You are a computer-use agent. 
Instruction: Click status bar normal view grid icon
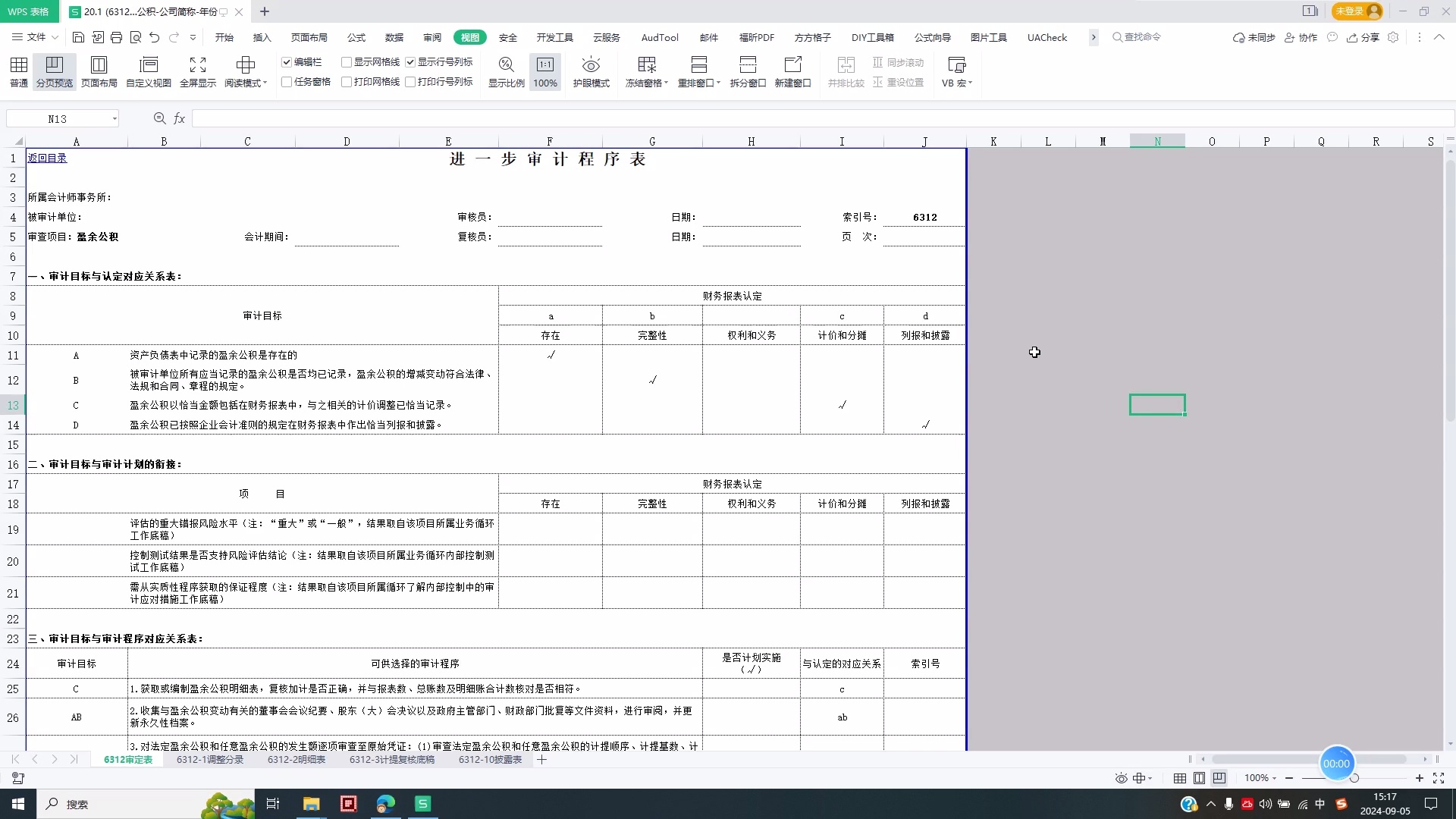click(1180, 778)
